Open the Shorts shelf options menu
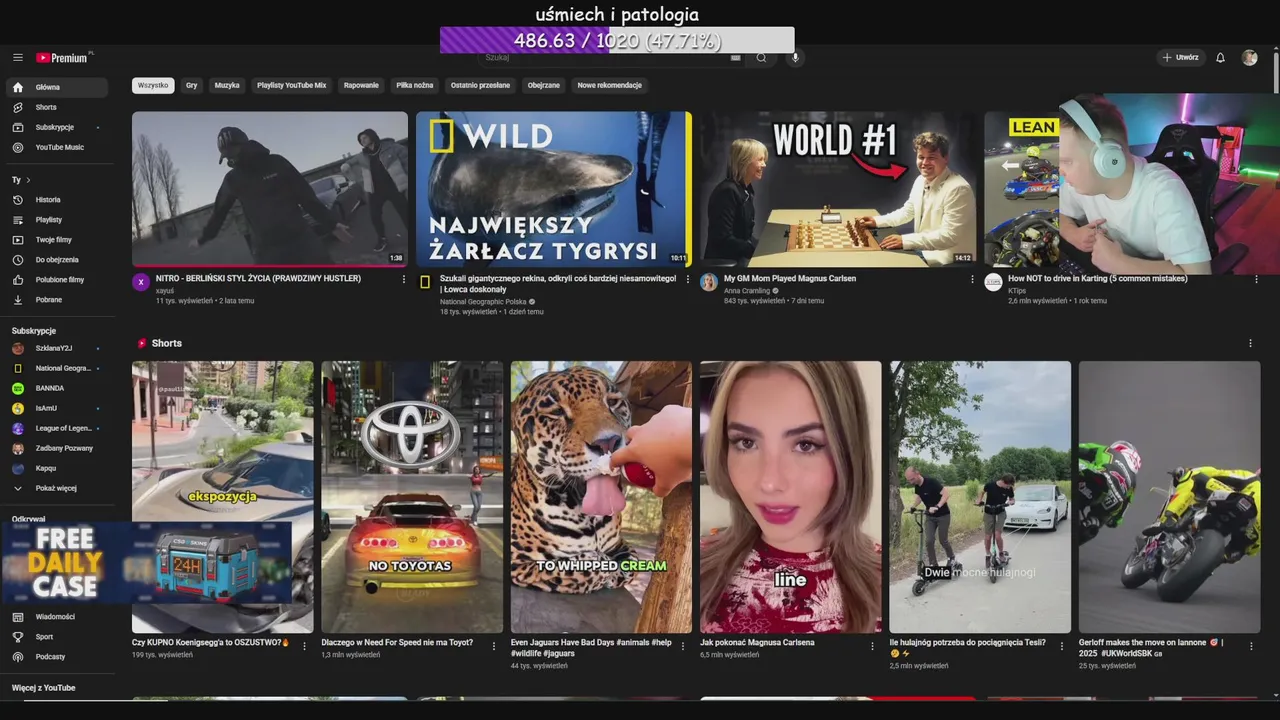The height and width of the screenshot is (720, 1280). [1250, 343]
